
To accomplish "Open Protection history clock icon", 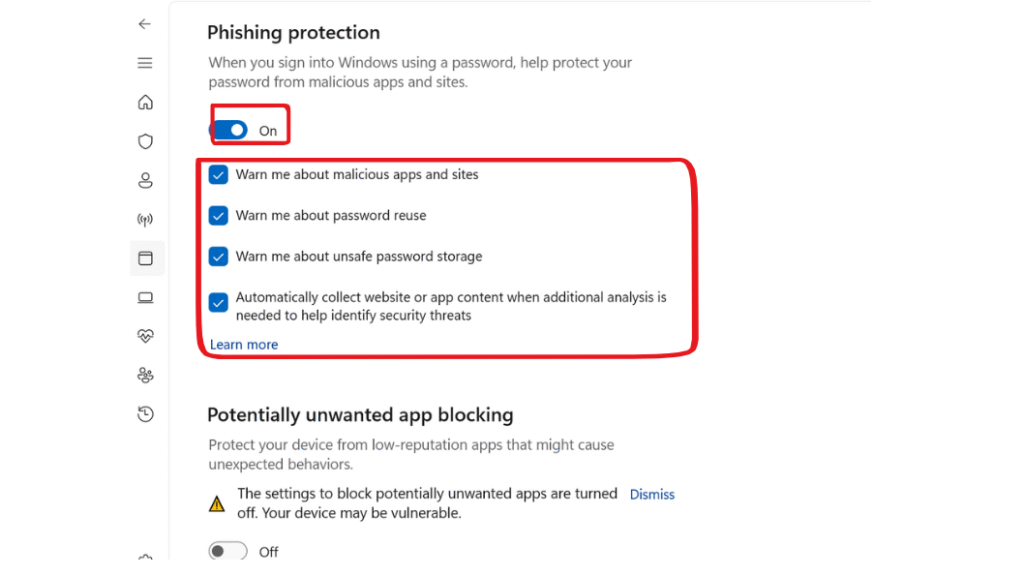I will 145,414.
